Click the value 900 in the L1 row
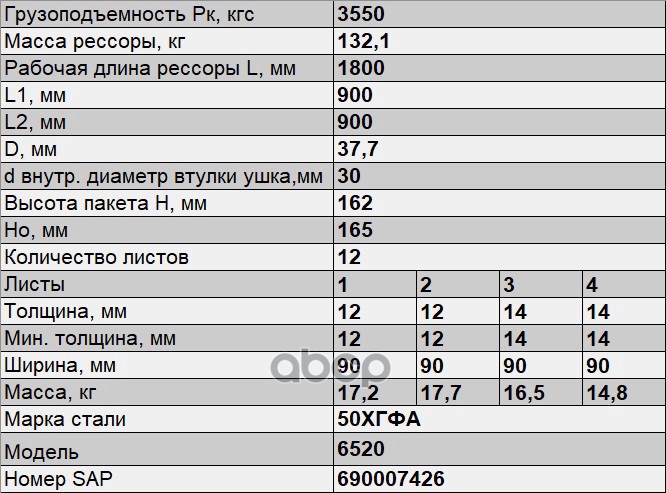Viewport: 666px width, 493px height. (355, 95)
